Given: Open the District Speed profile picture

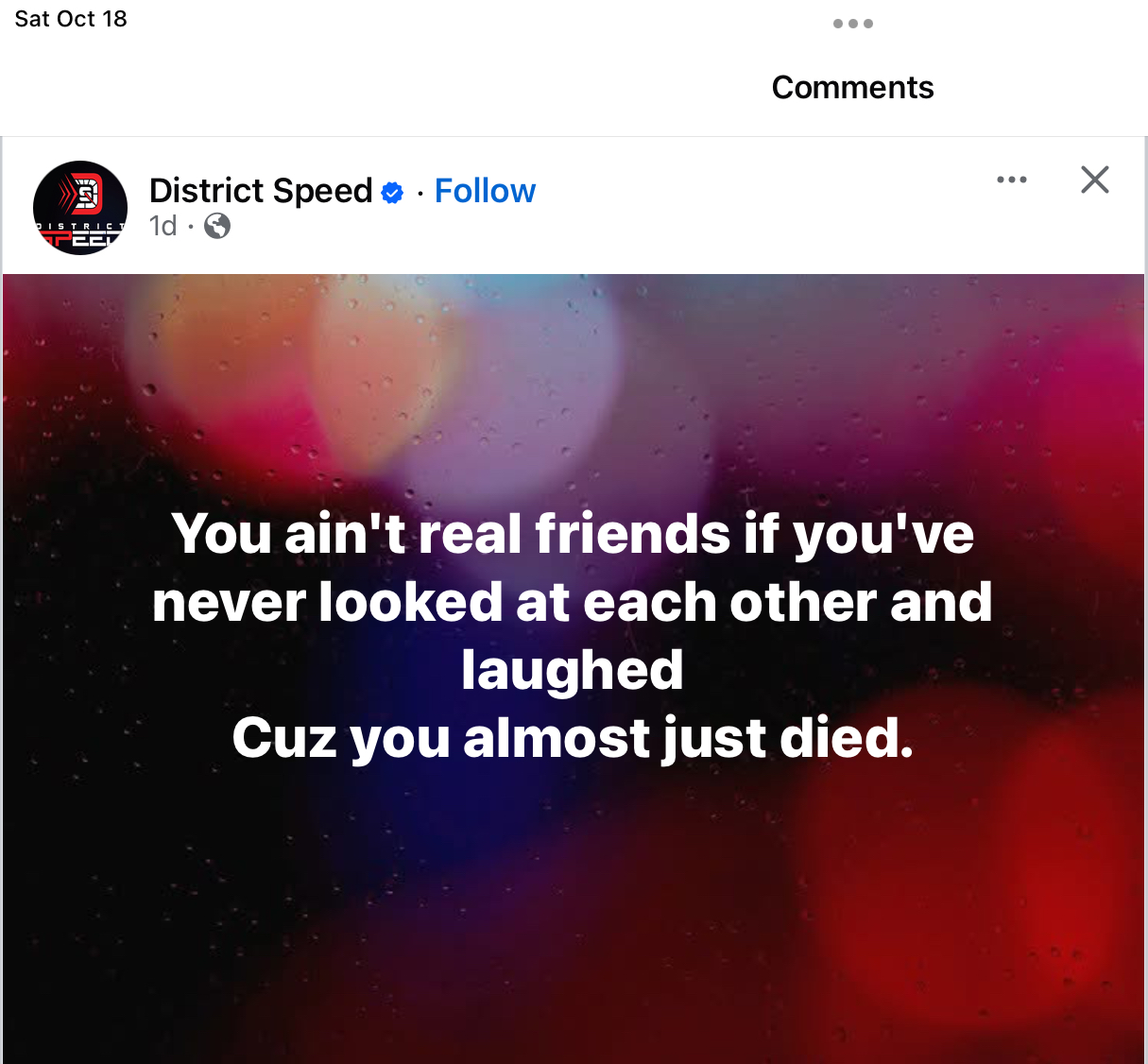Looking at the screenshot, I should click(80, 208).
